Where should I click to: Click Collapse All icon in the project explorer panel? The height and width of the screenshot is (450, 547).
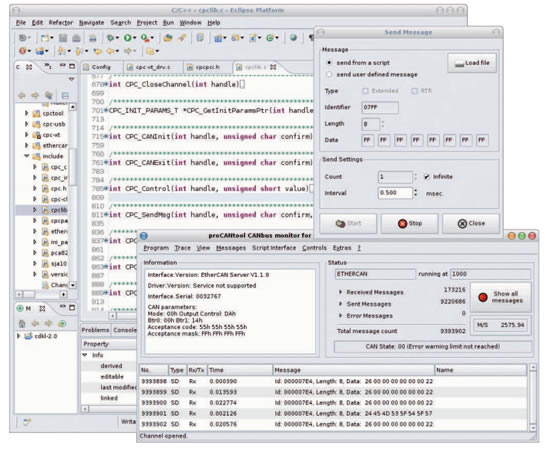(x=65, y=95)
